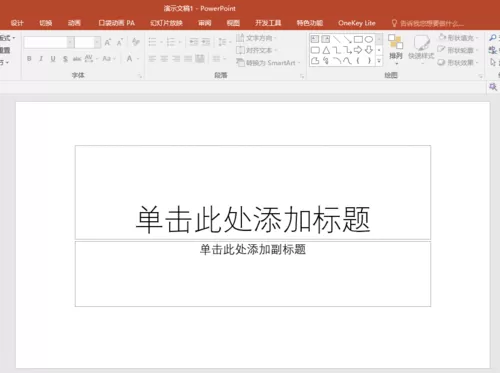Open the 形状填充 shape fill menu
Image resolution: width=500 pixels, height=373 pixels.
pyautogui.click(x=458, y=38)
